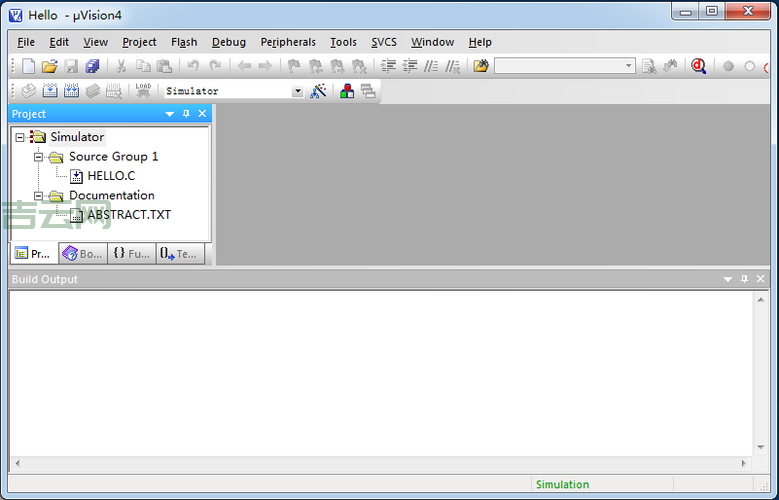Click the Target Options magic wand icon
This screenshot has width=779, height=500.
[318, 91]
